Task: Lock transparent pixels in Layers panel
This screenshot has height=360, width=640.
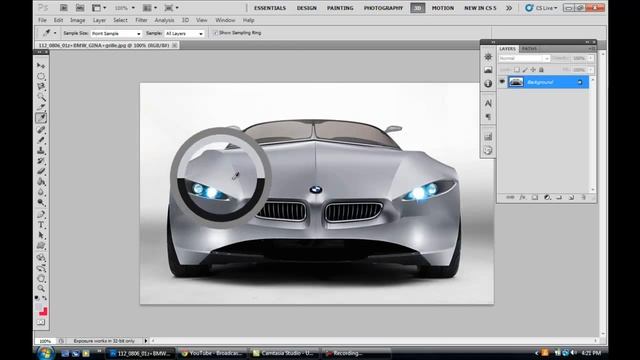Action: [x=517, y=70]
